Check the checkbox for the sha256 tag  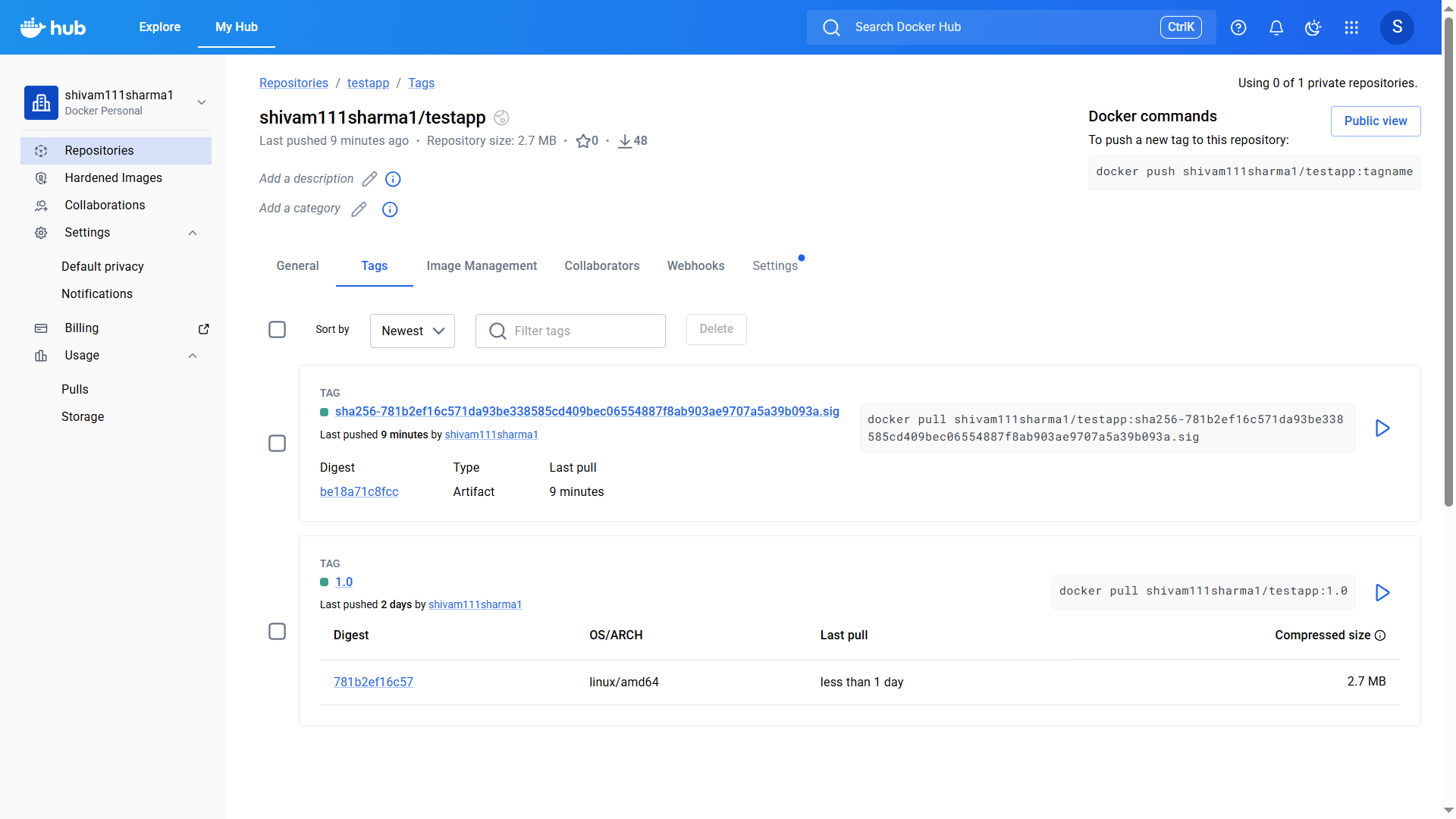coord(277,443)
